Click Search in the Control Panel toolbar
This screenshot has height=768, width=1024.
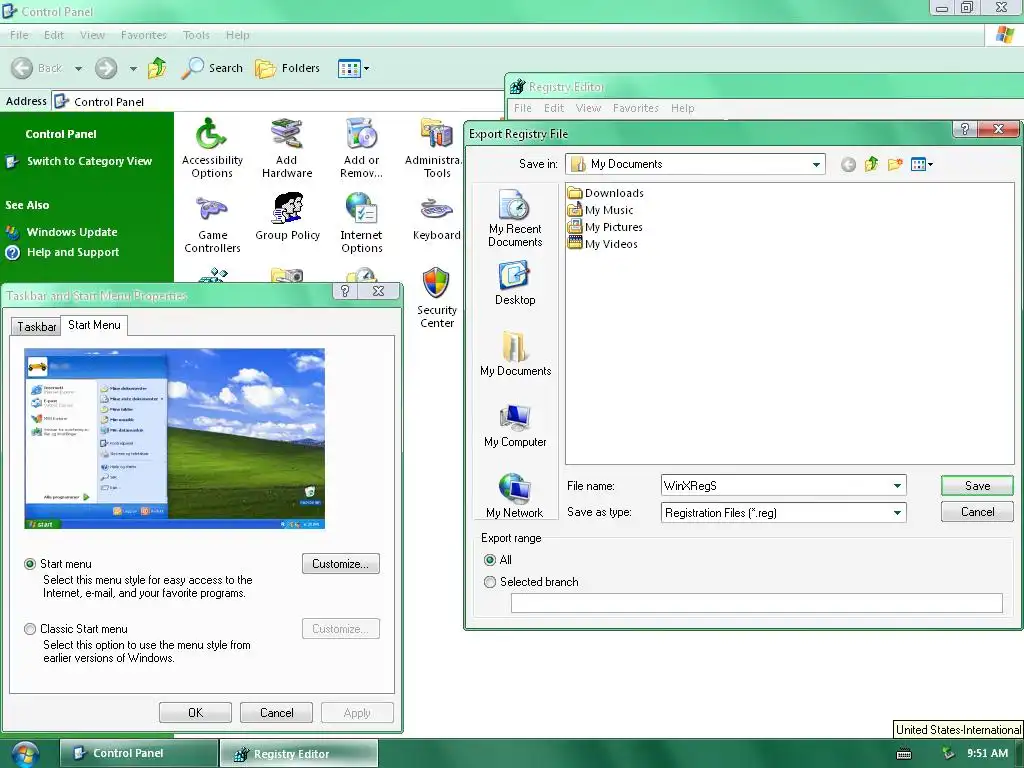pyautogui.click(x=212, y=68)
